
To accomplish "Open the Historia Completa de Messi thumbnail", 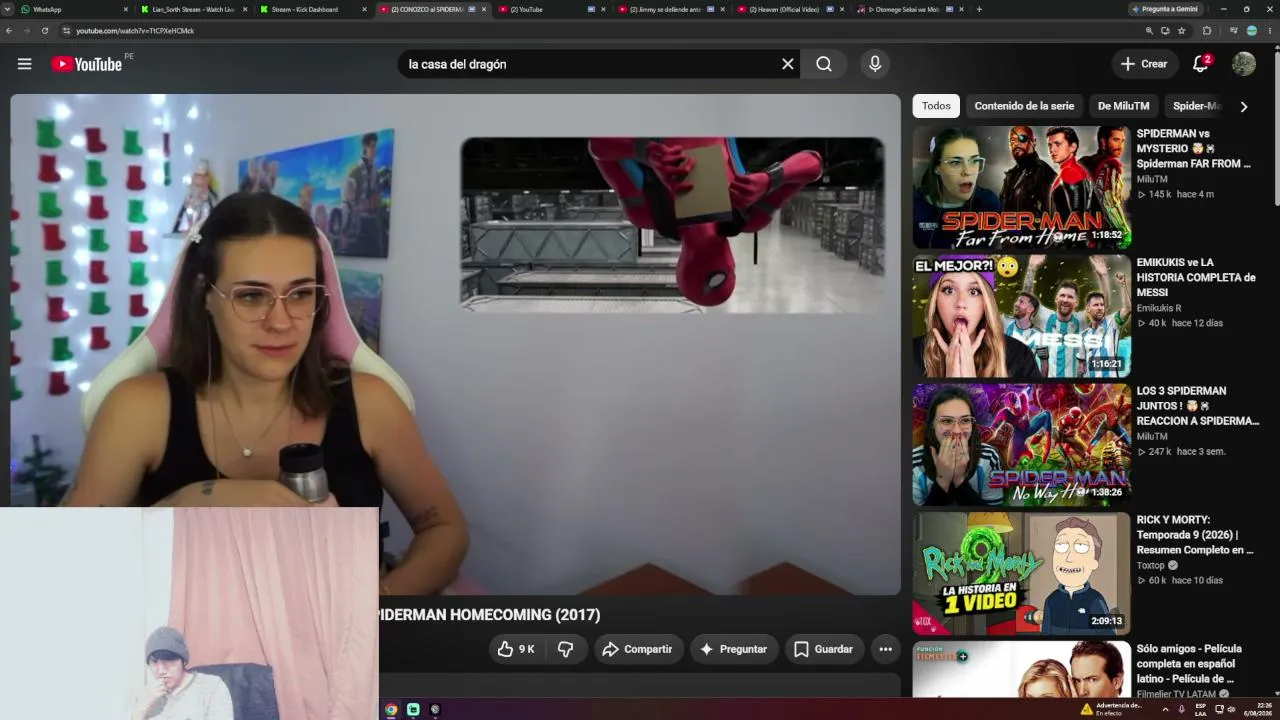I will point(1021,316).
